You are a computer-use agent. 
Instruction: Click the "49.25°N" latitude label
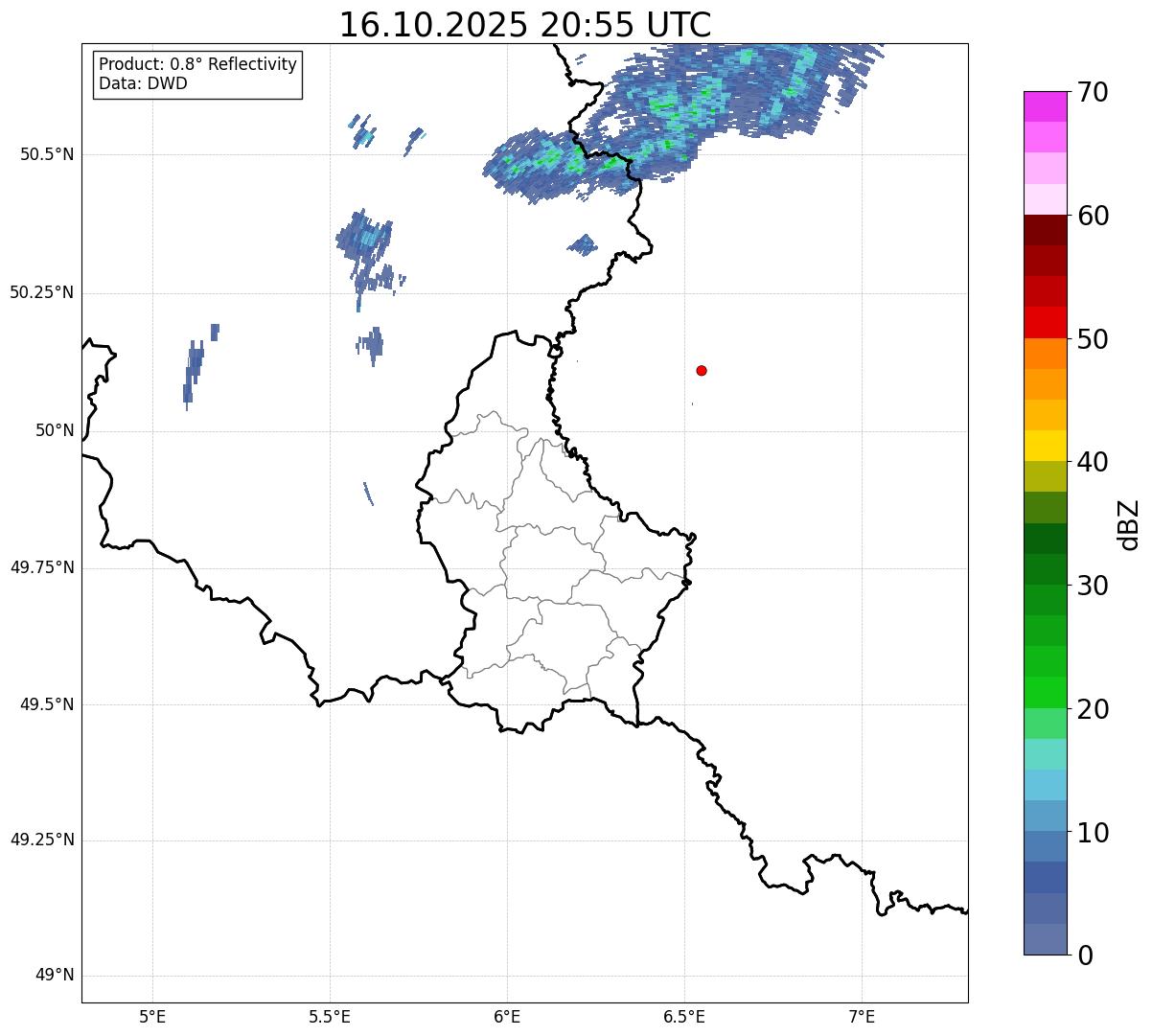(42, 840)
